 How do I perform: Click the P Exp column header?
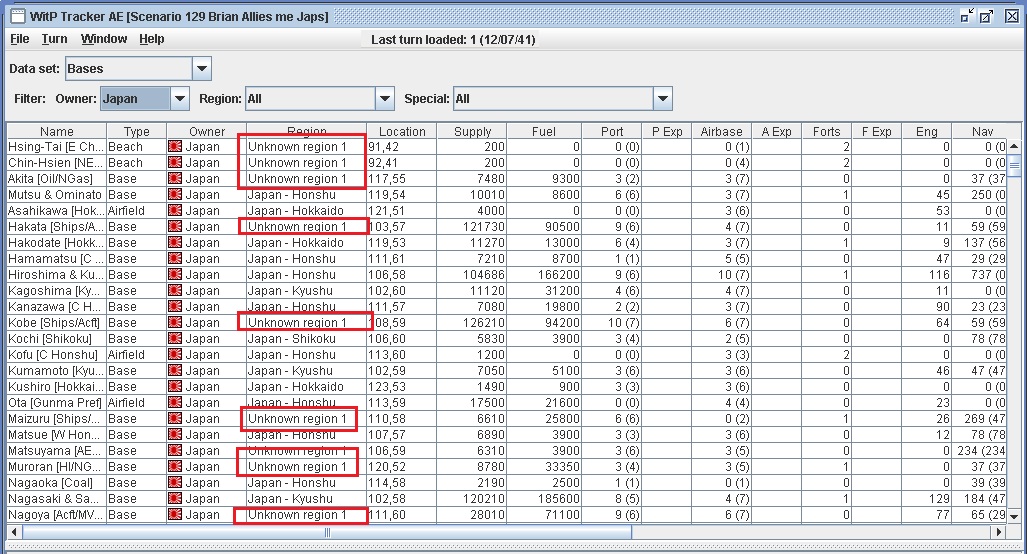tap(667, 131)
